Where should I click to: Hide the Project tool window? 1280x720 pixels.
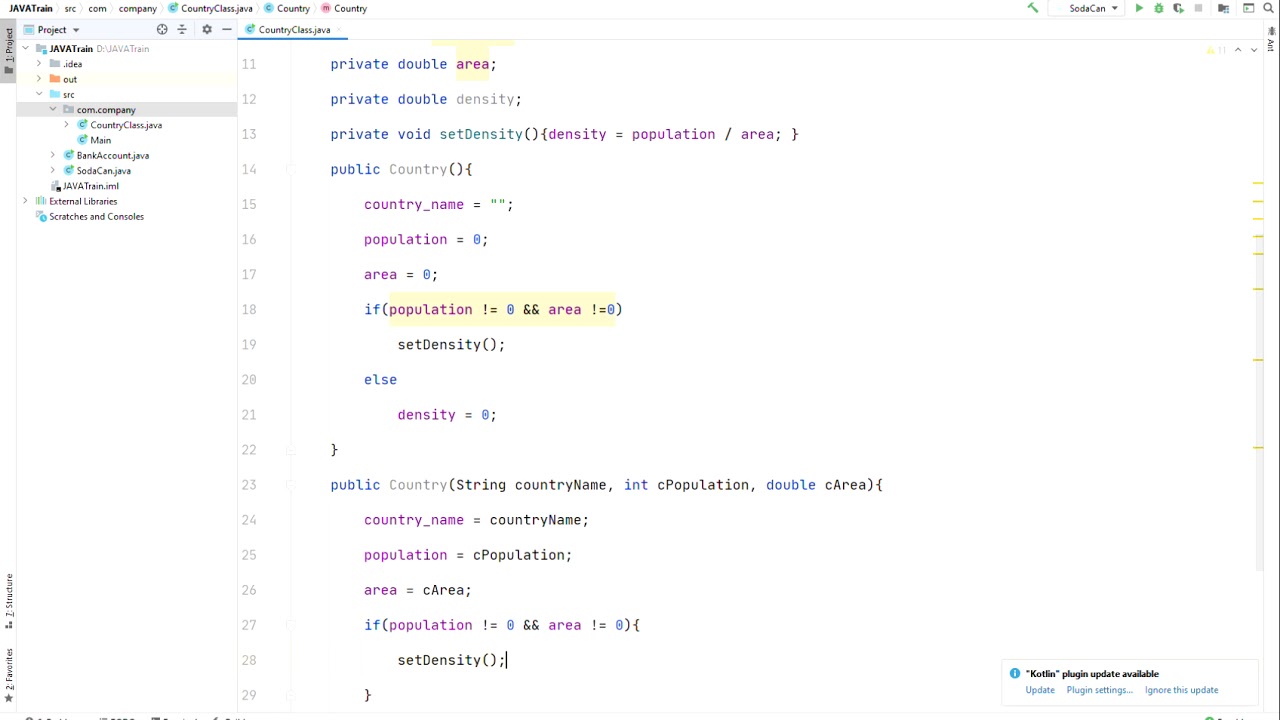(x=227, y=29)
